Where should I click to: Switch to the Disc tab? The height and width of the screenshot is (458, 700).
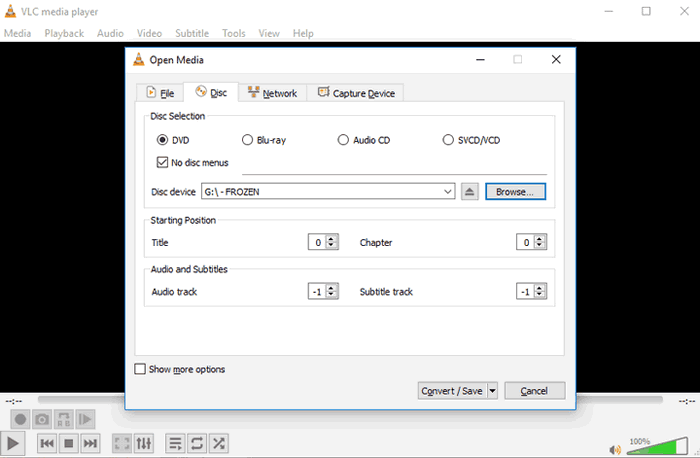(211, 92)
